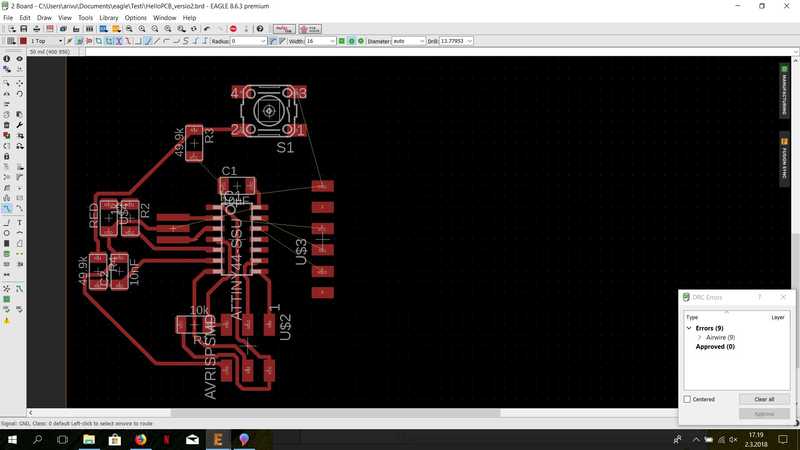Click the red layer color swatch

tap(23, 41)
